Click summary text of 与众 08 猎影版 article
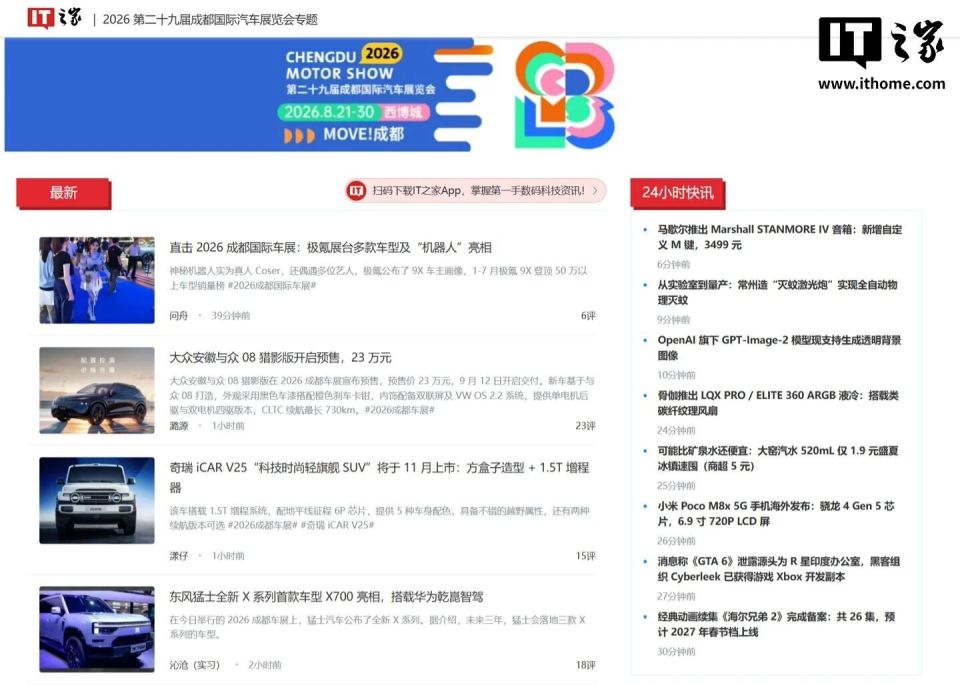 pyautogui.click(x=381, y=395)
